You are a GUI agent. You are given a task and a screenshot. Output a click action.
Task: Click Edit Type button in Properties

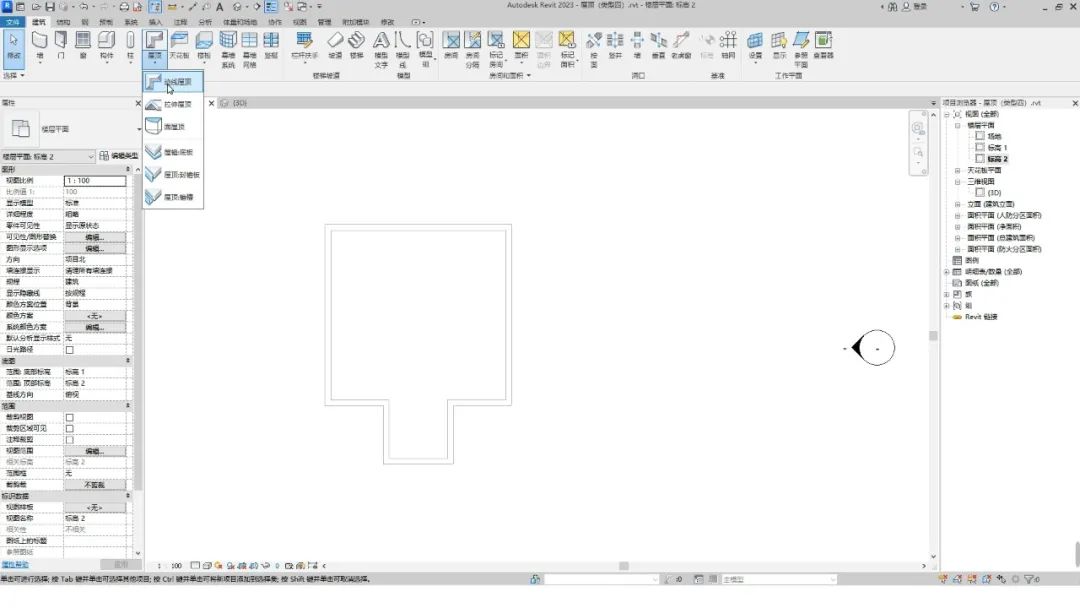[x=118, y=156]
